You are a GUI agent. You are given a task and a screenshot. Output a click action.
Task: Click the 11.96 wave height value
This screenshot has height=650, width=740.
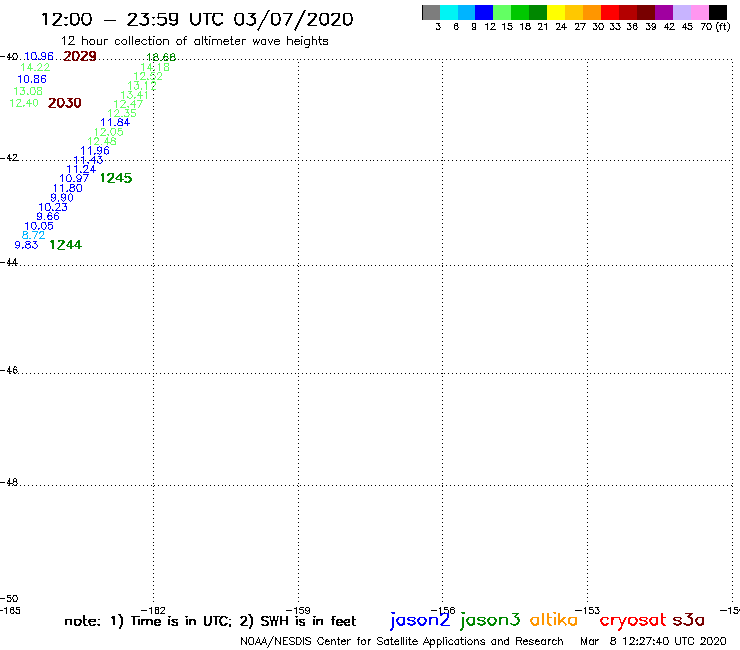pyautogui.click(x=95, y=151)
